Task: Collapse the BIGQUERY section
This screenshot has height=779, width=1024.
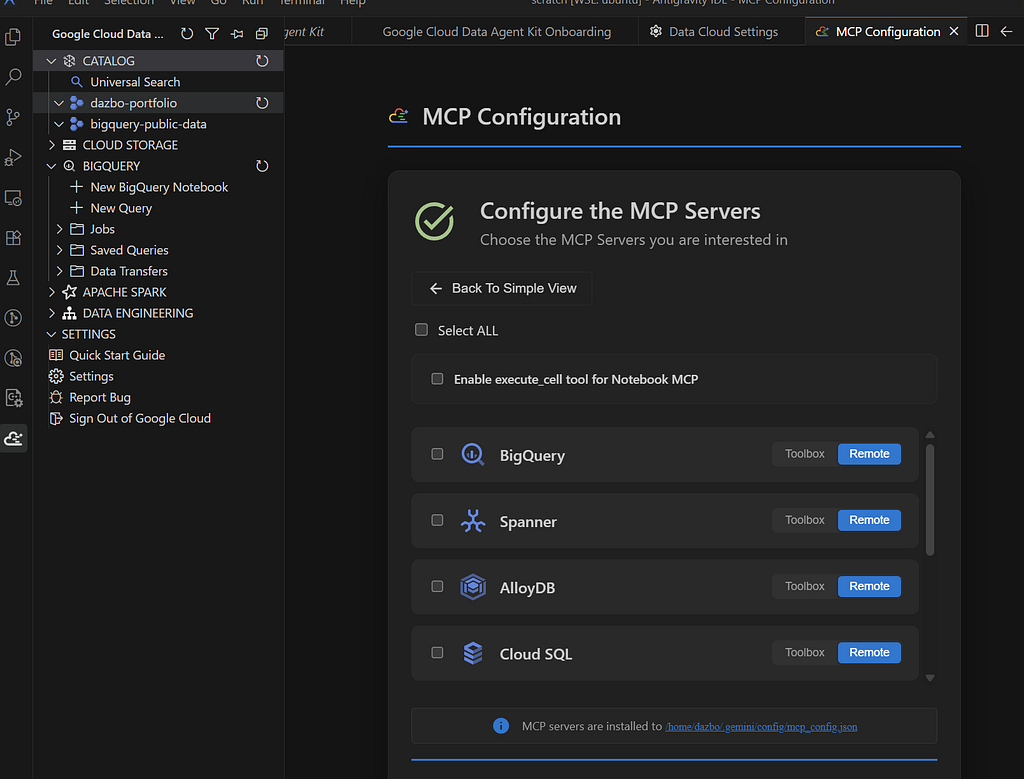Action: (52, 166)
